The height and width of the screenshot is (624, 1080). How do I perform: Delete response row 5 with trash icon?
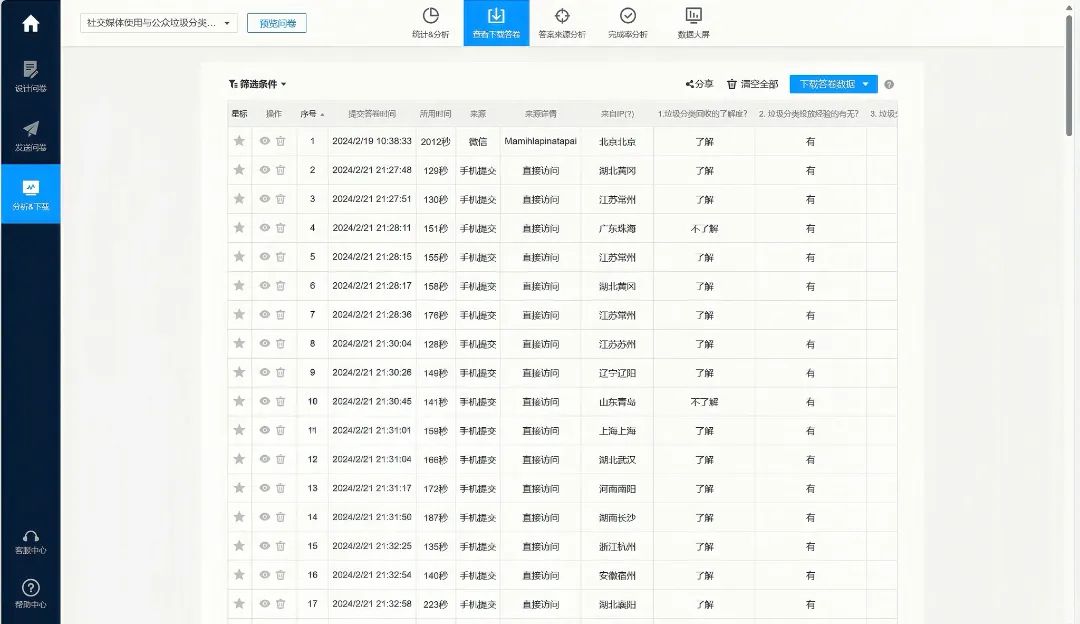[x=281, y=257]
